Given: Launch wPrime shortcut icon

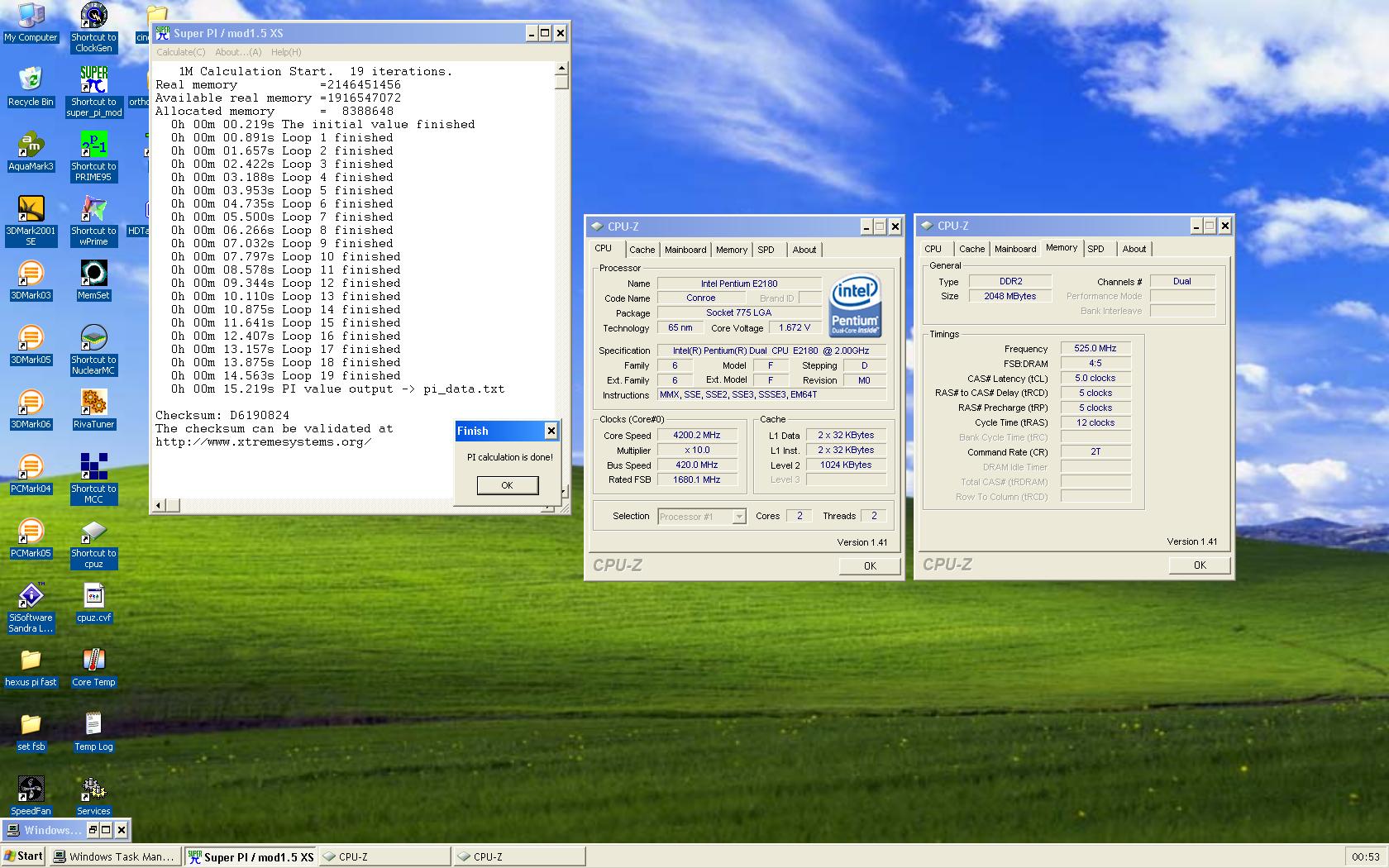Looking at the screenshot, I should [x=93, y=221].
